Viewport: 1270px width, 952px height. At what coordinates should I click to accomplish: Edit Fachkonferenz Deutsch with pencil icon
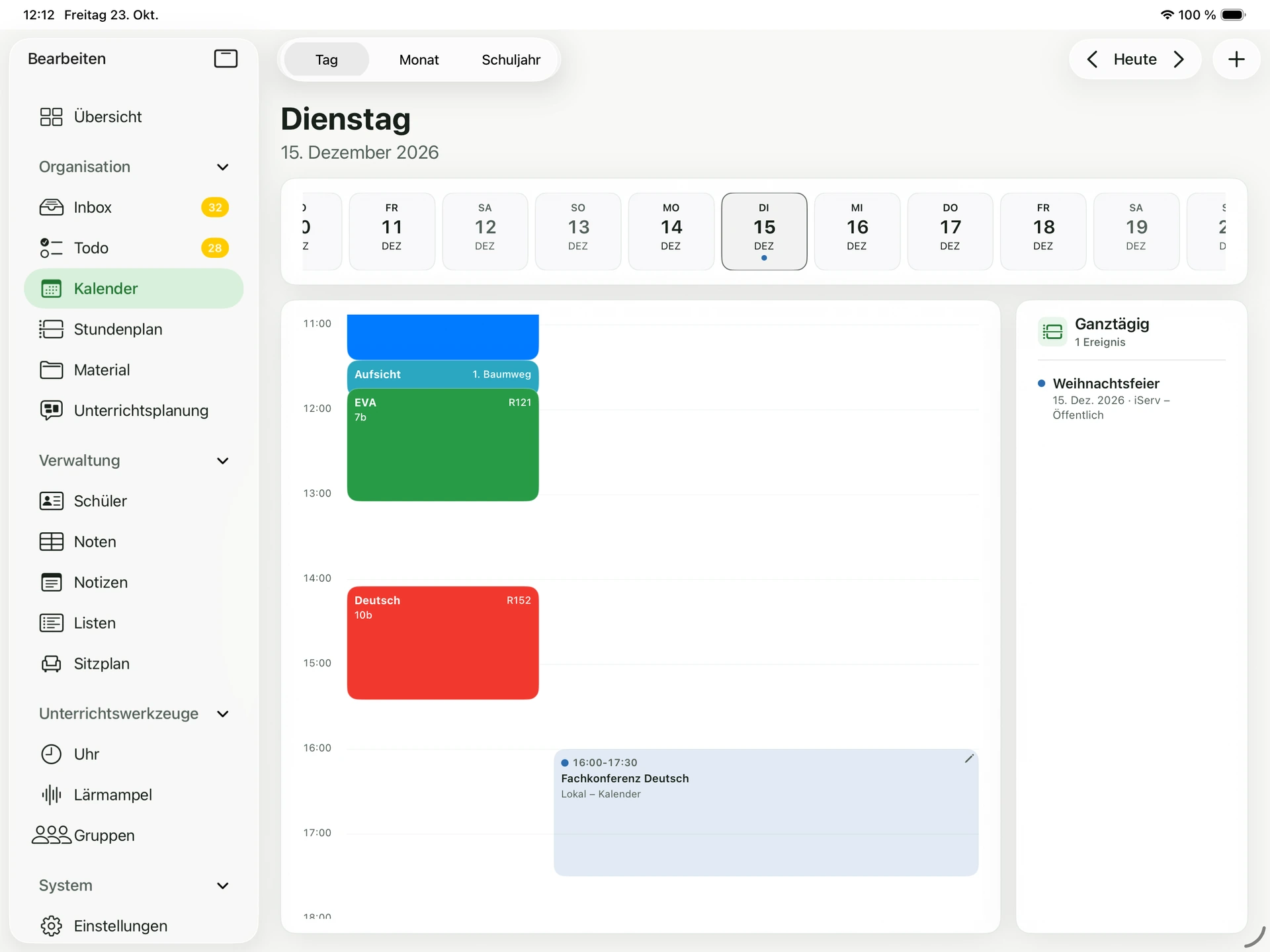click(x=969, y=759)
